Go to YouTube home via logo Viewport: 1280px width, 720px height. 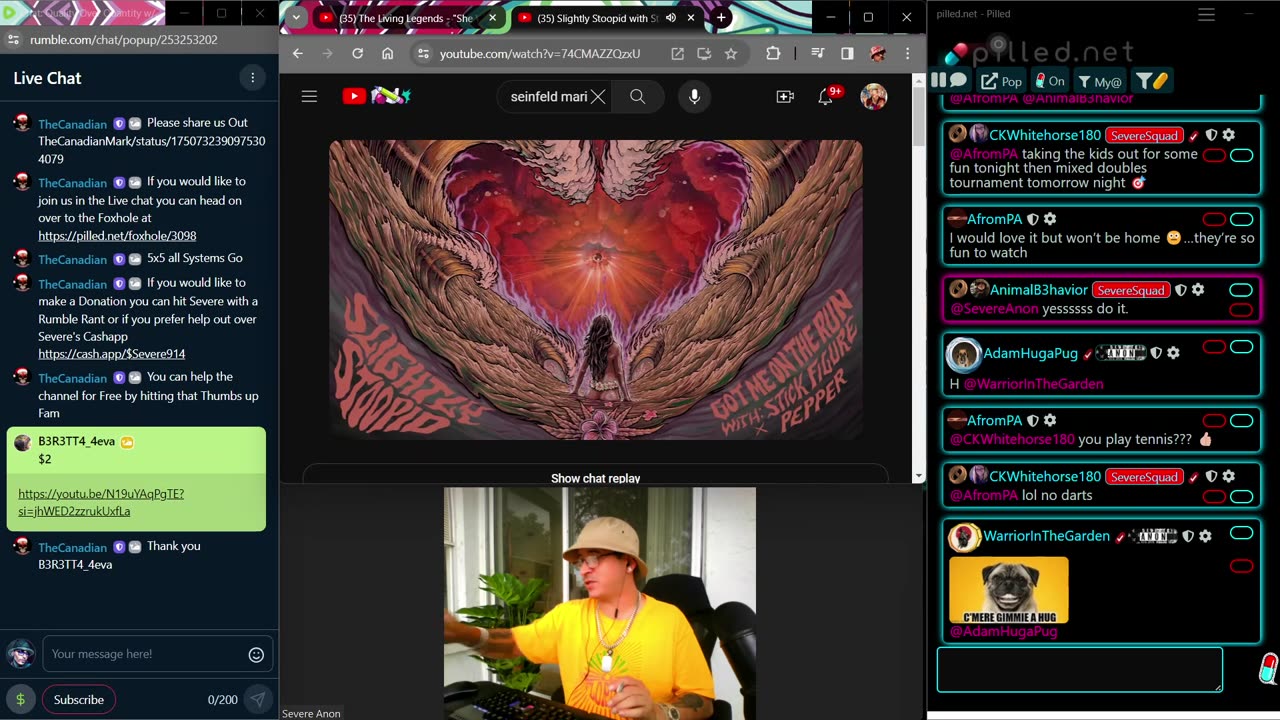tap(376, 96)
